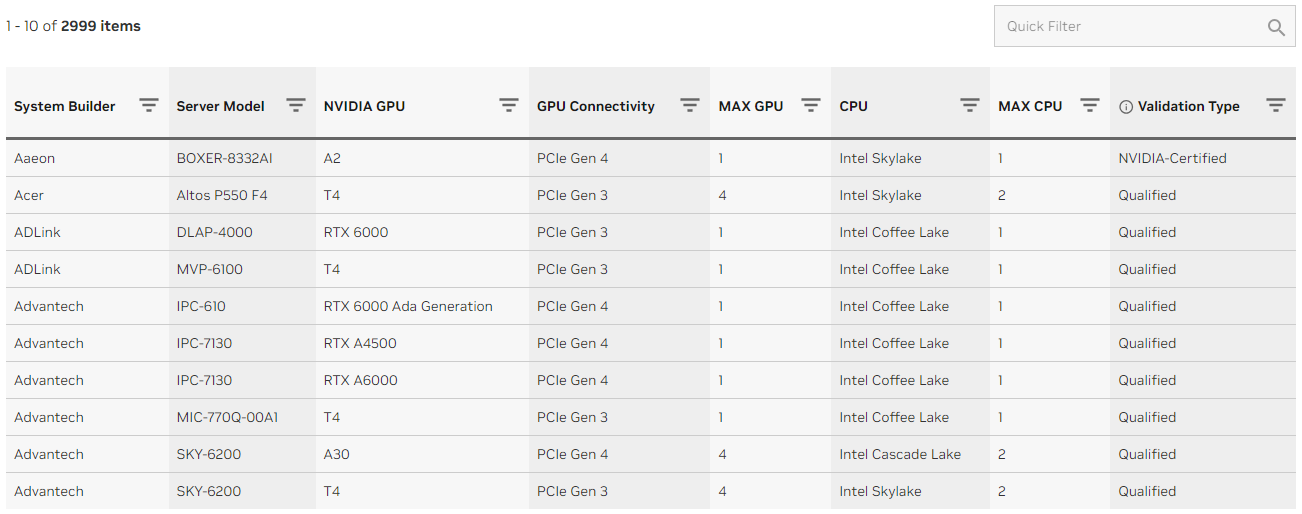Open the GPU Connectivity column filter
Image resolution: width=1302 pixels, height=514 pixels.
tap(690, 105)
